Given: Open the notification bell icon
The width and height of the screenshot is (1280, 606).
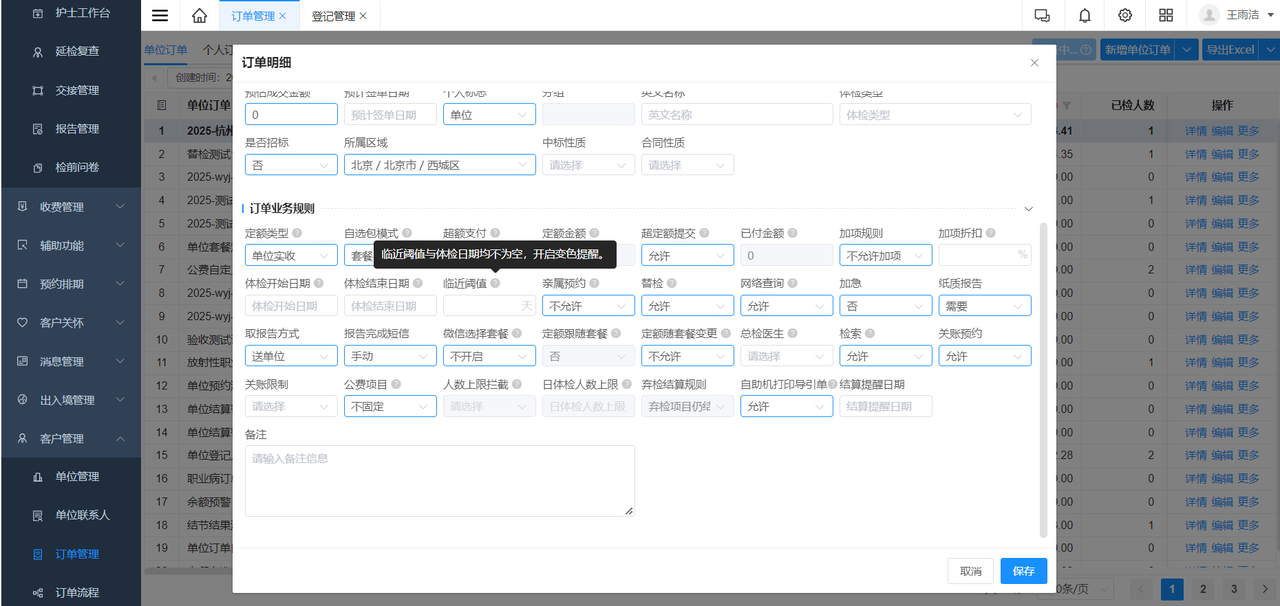Looking at the screenshot, I should coord(1085,16).
